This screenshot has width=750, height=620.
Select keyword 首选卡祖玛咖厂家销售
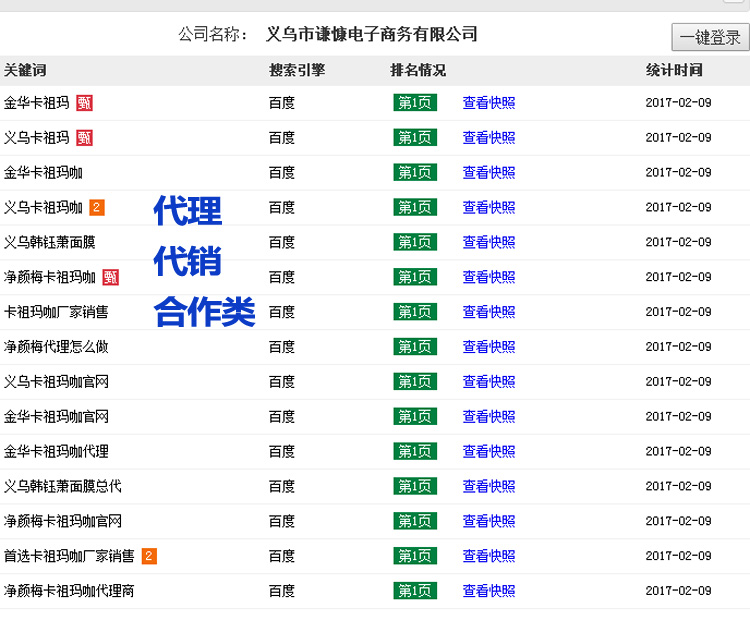tap(69, 556)
